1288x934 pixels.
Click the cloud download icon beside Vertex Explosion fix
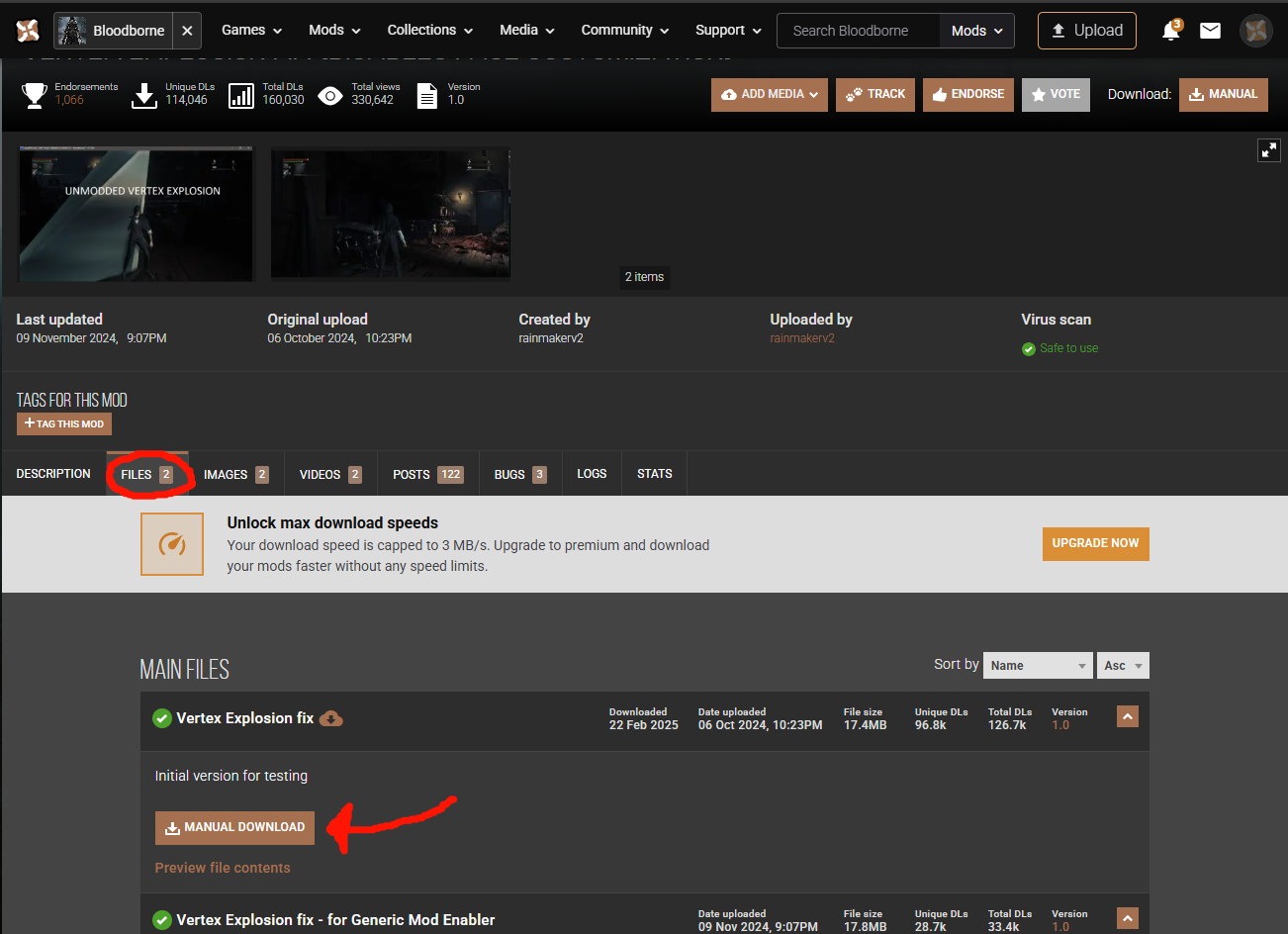331,718
